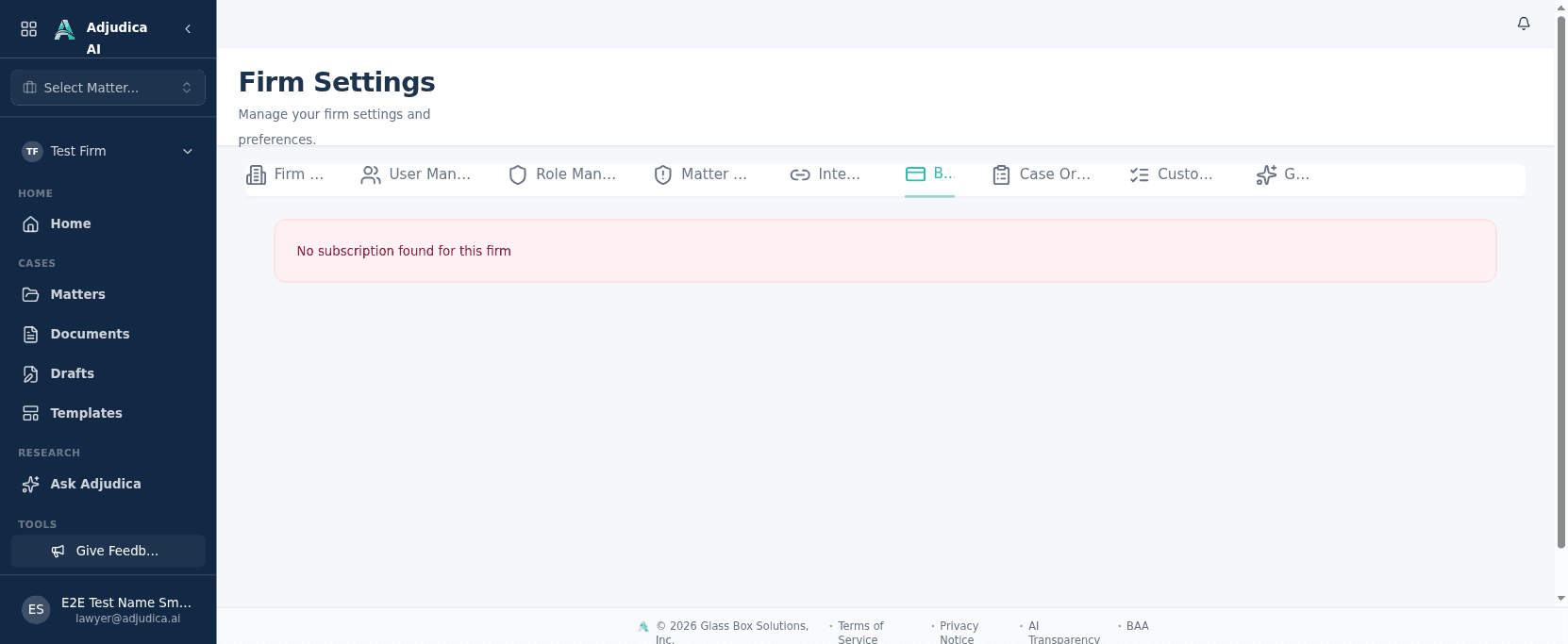1568x644 pixels.
Task: Click the ES user avatar
Action: (36, 609)
